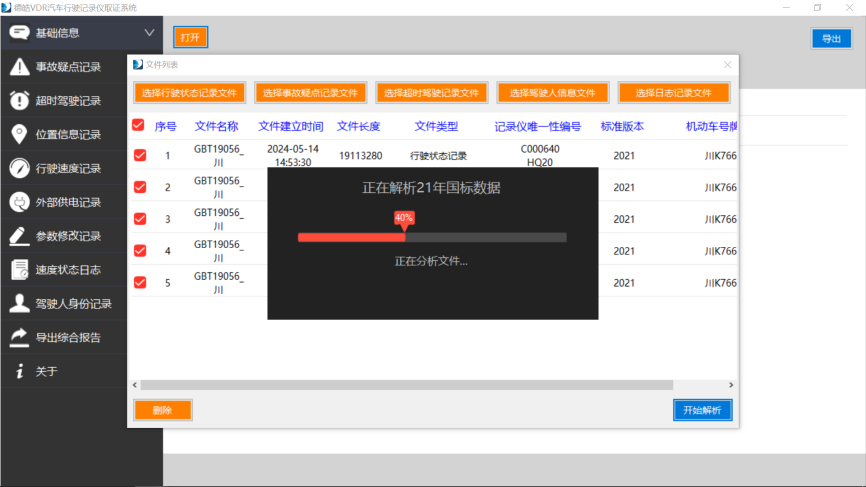Screen dimensions: 866x487
Task: Click the 超时驾驶记录 alarm clock icon
Action: click(19, 100)
